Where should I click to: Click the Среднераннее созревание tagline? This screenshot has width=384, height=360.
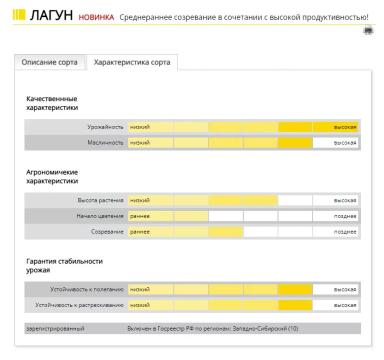[244, 17]
